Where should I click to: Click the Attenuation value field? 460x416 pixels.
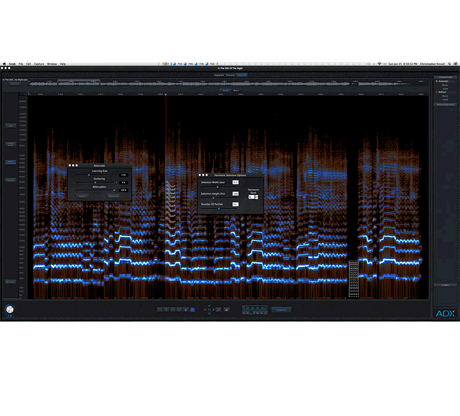[x=123, y=190]
